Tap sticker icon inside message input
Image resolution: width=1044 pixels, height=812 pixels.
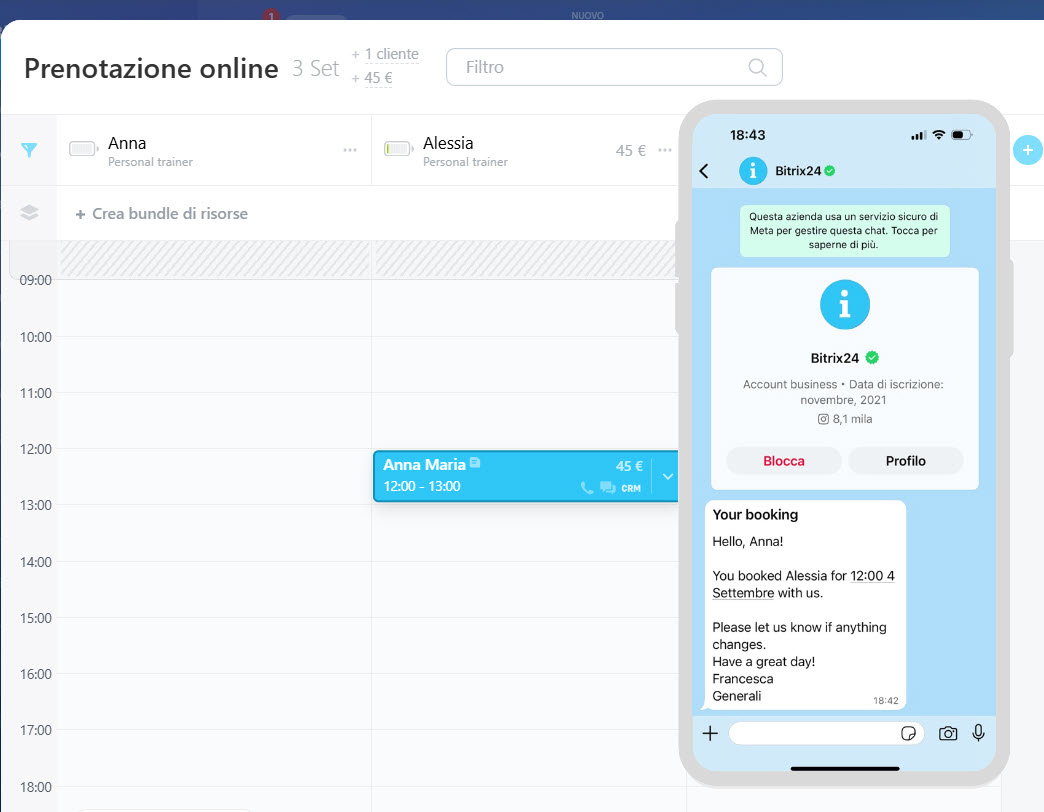click(x=908, y=734)
